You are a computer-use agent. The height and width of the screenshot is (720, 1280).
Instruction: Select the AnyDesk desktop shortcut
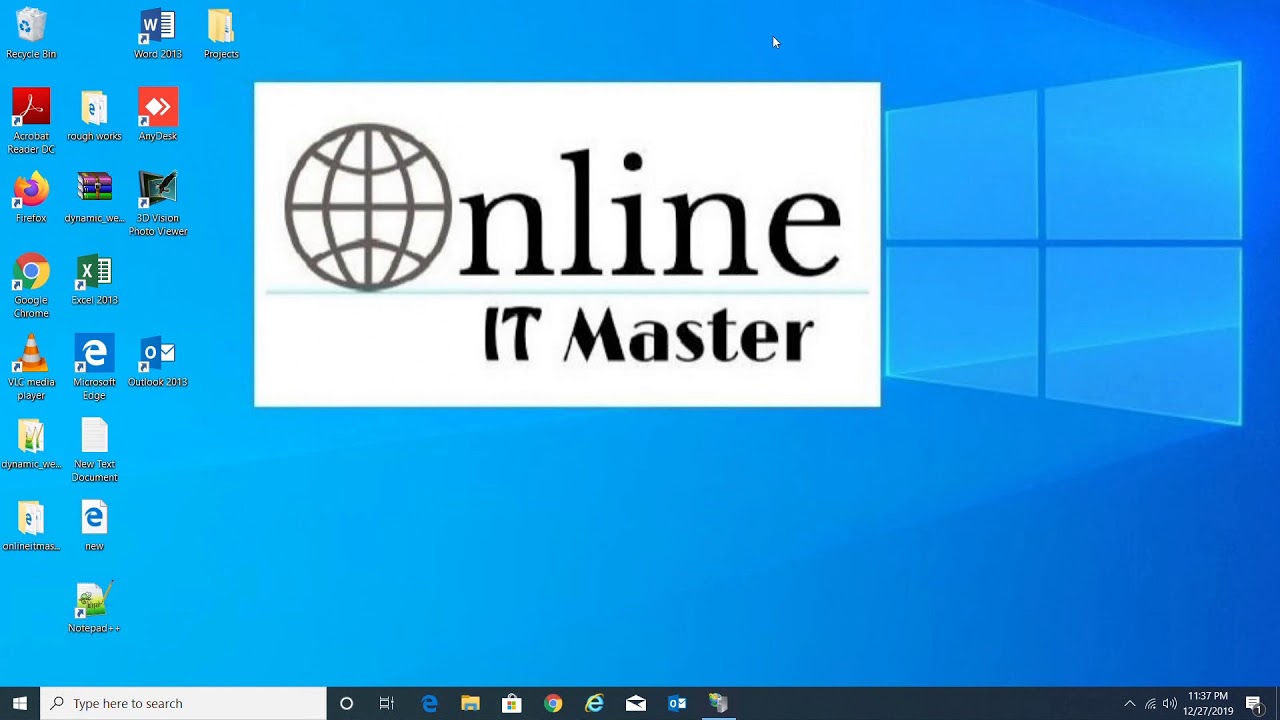click(158, 116)
